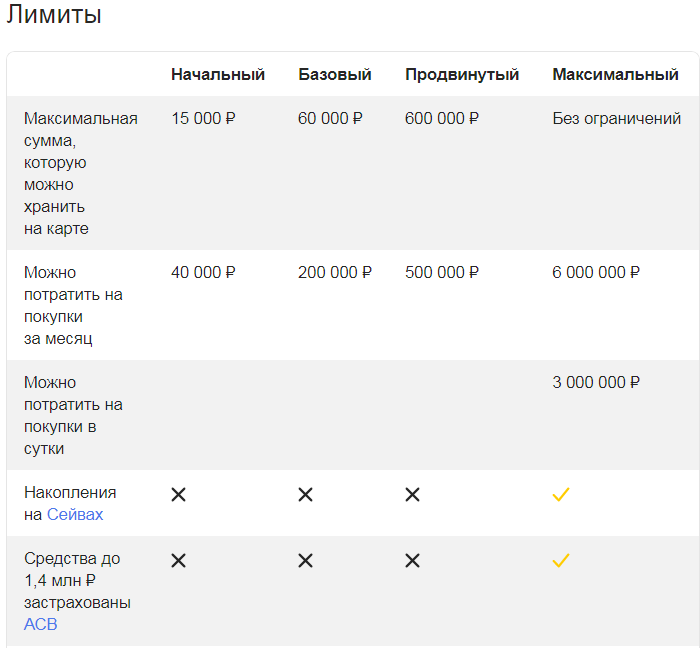Click the Начальный cross icon in АСВ insurance row
Screen dimensions: 700x648
[178, 560]
